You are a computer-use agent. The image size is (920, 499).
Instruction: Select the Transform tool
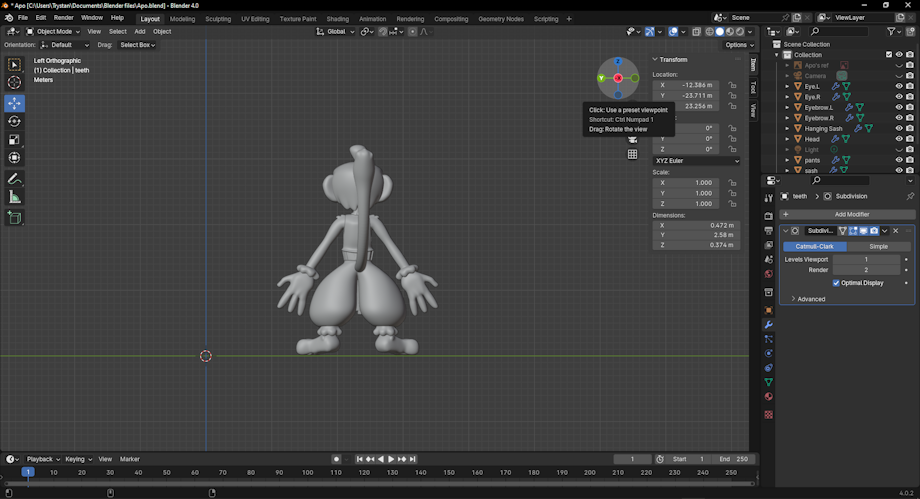coord(15,158)
